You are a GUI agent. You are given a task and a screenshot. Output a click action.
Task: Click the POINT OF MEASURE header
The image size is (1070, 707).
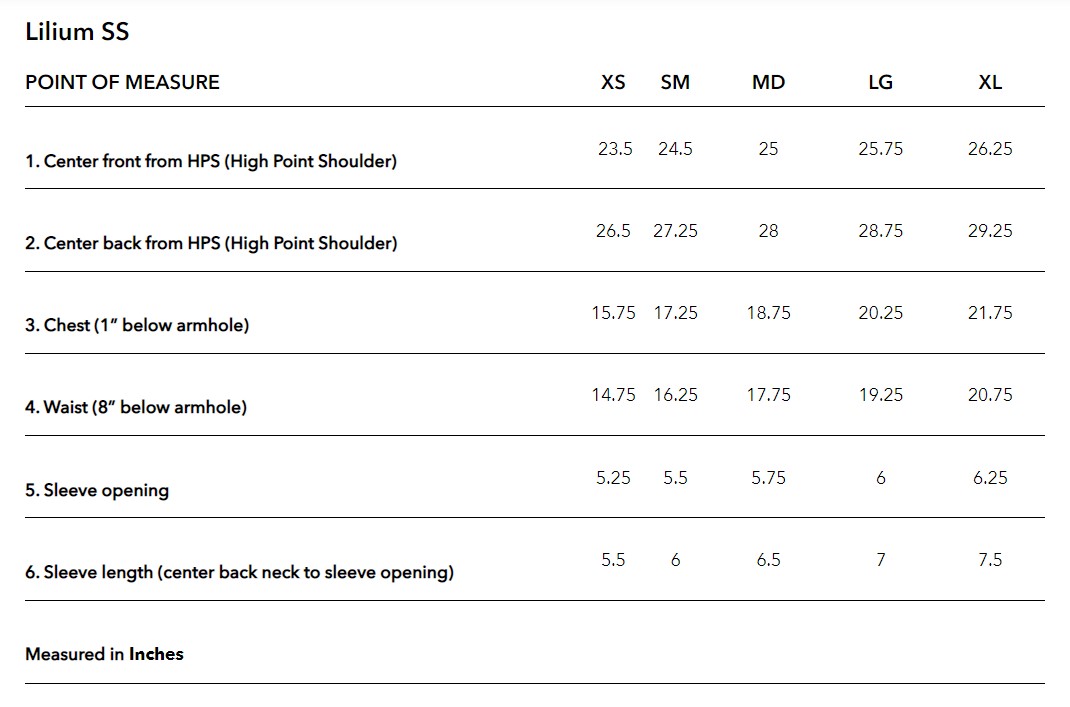tap(122, 83)
